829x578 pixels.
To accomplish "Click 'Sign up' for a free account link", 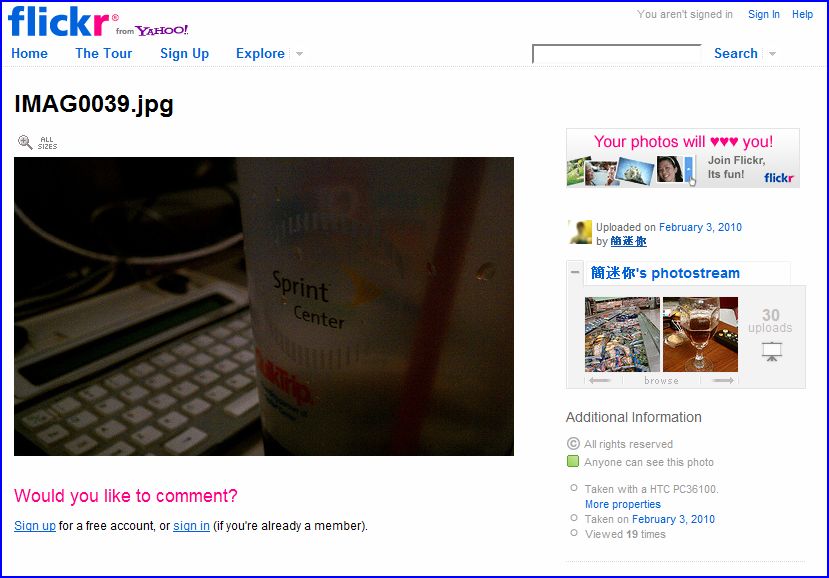I will point(35,526).
